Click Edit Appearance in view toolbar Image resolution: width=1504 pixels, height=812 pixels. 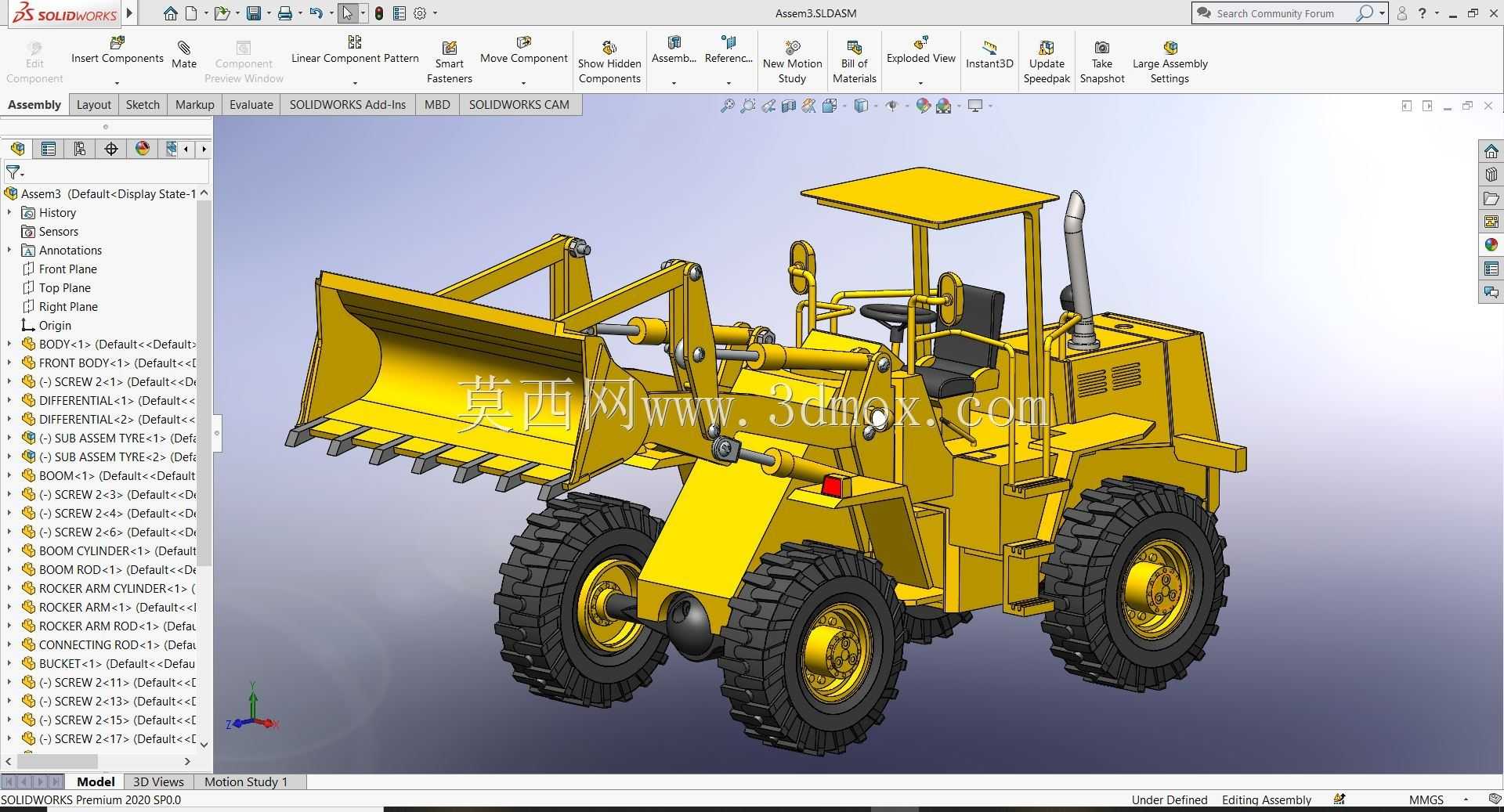coord(923,106)
